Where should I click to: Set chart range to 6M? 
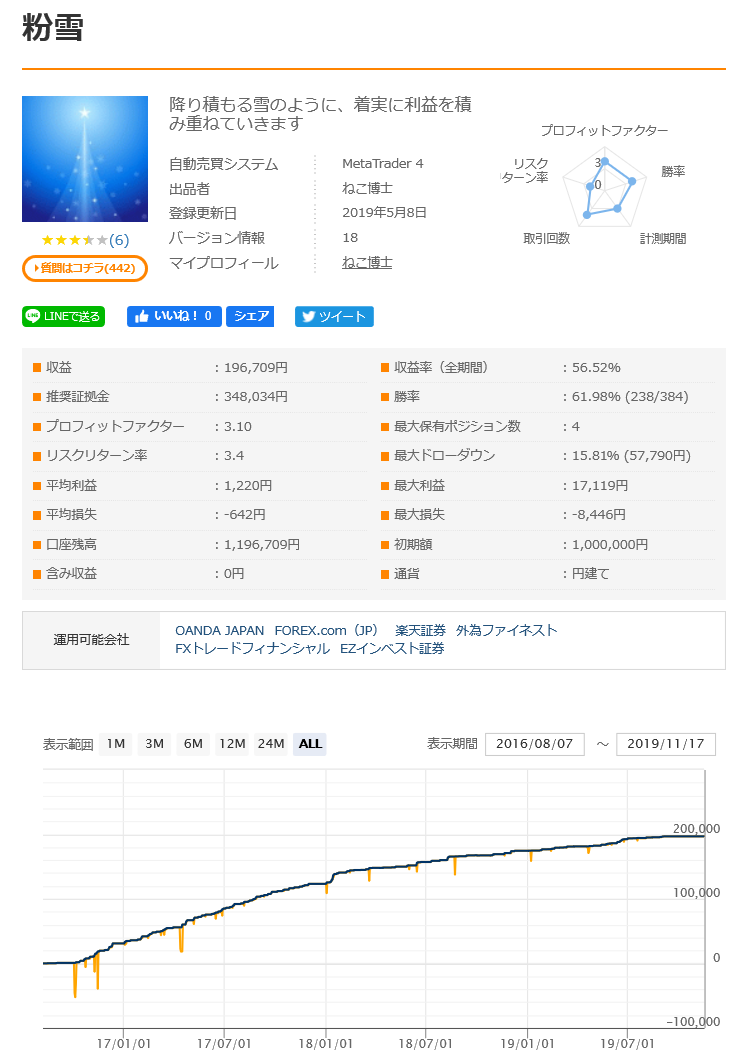[193, 744]
